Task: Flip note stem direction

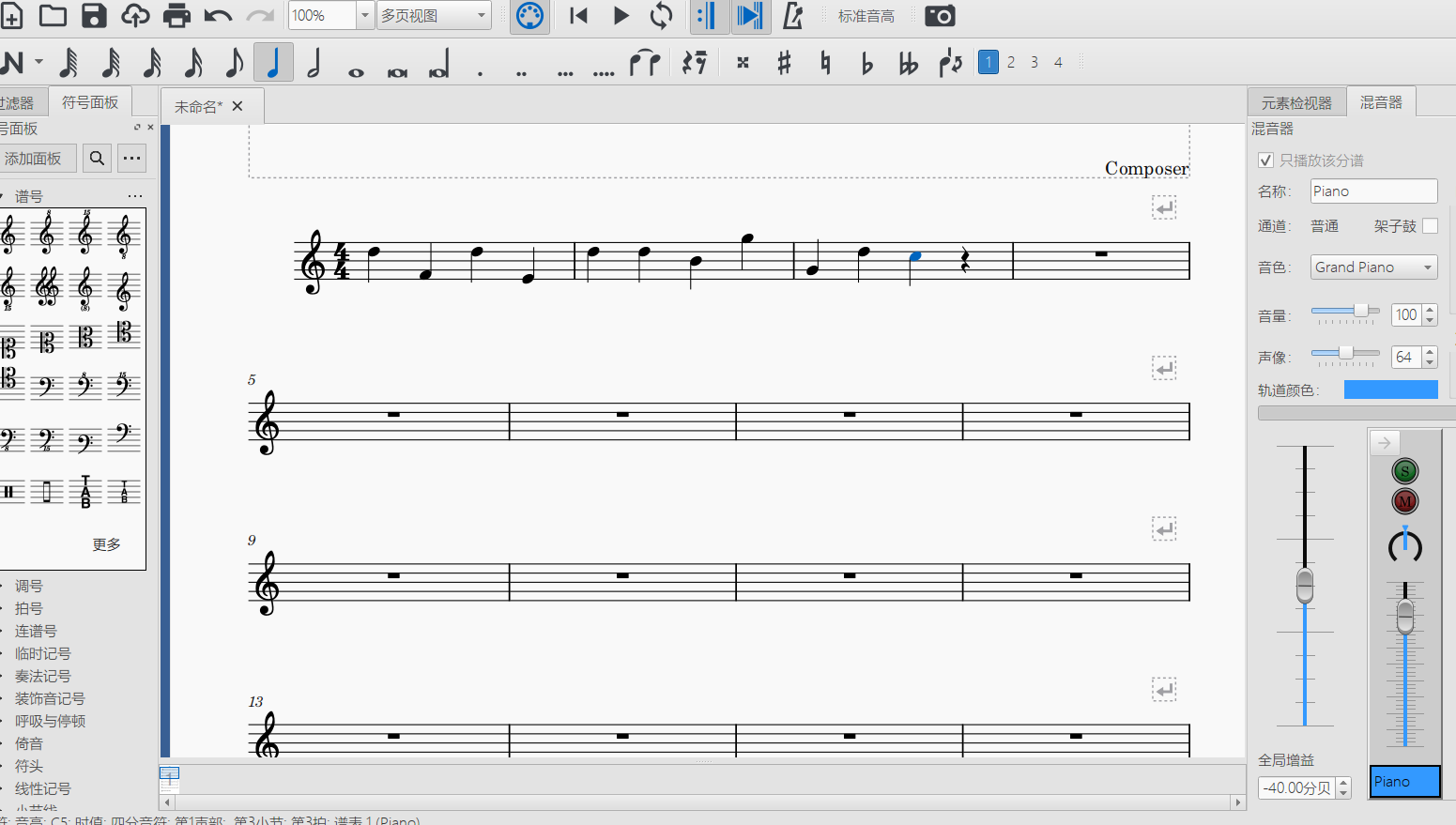Action: click(x=950, y=63)
